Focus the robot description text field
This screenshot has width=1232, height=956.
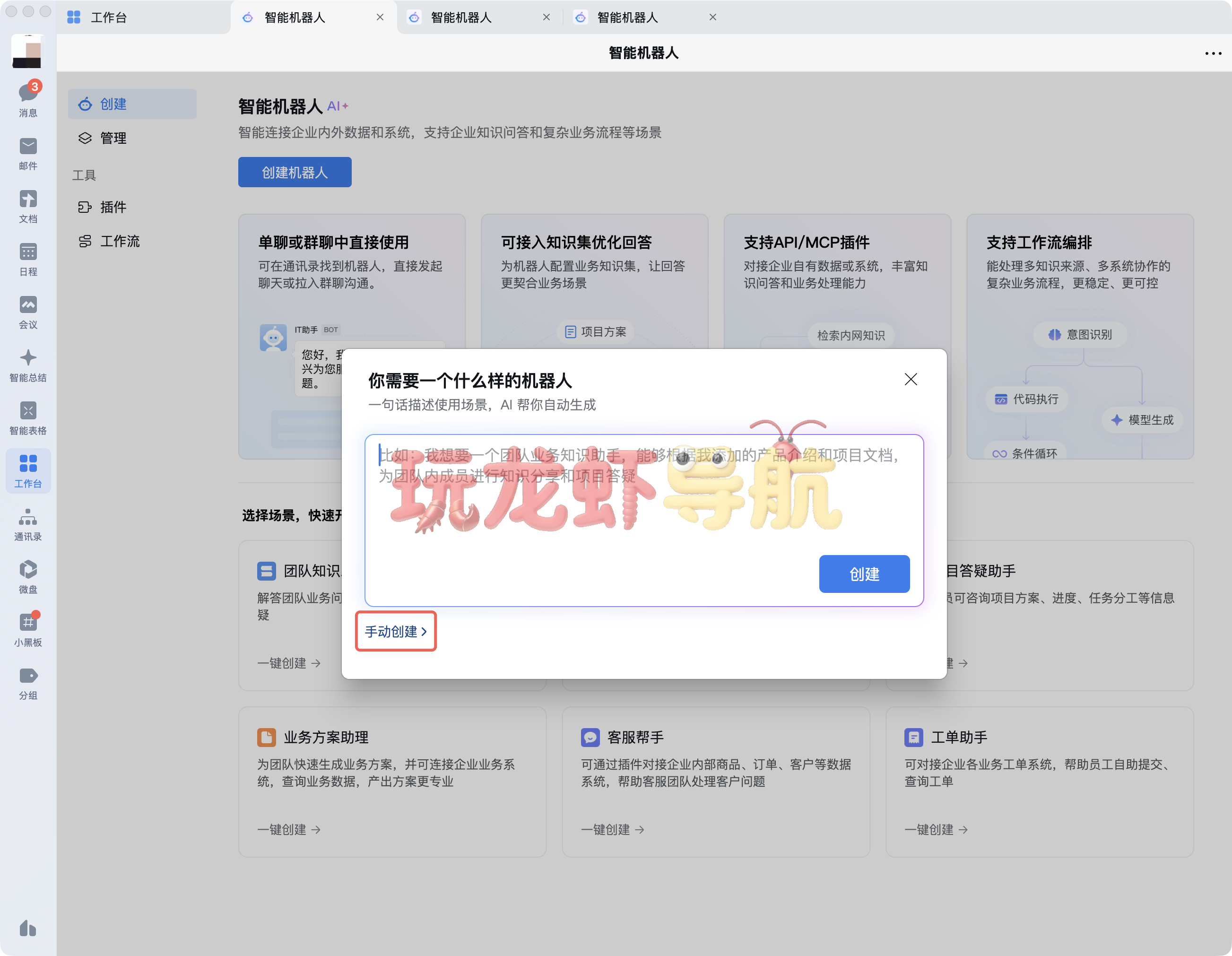[x=644, y=520]
